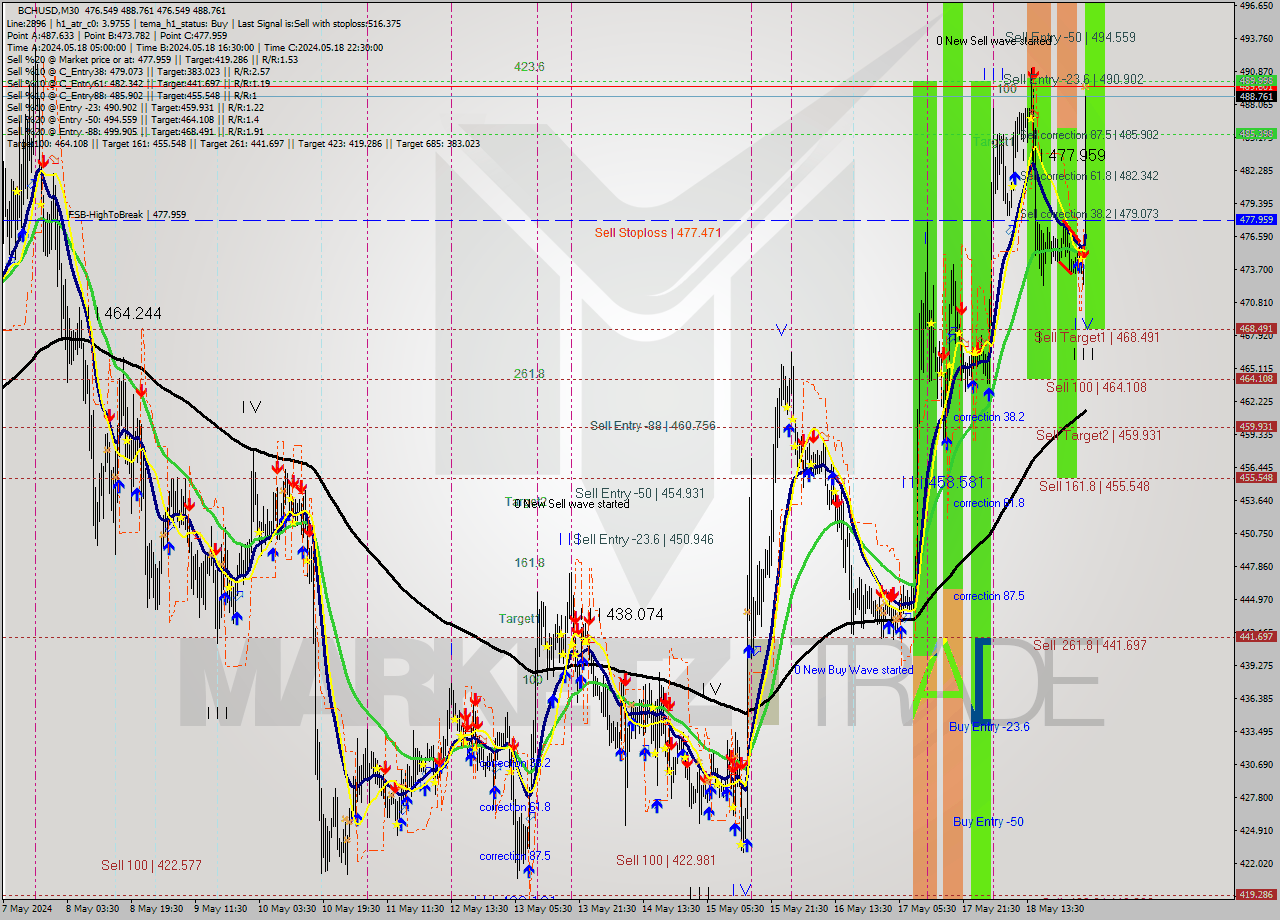Click the '13 May 21:30' time axis label

point(608,909)
